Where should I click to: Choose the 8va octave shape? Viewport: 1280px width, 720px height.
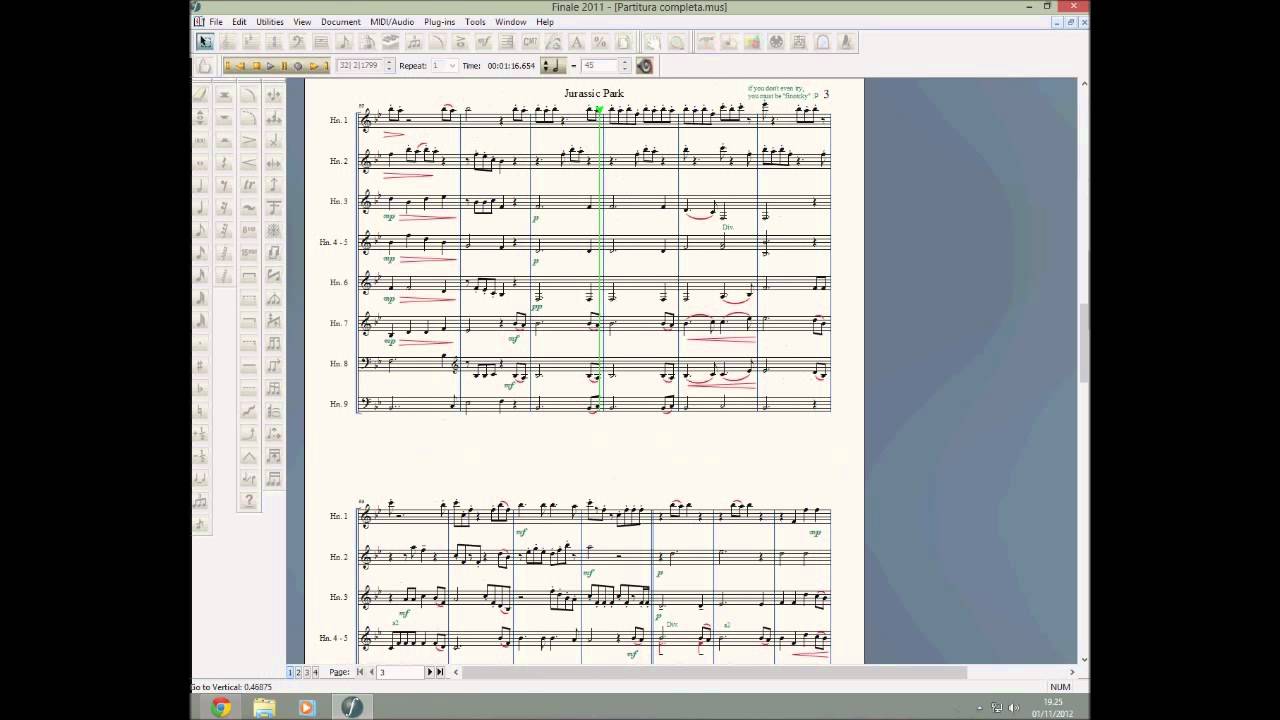(x=249, y=231)
